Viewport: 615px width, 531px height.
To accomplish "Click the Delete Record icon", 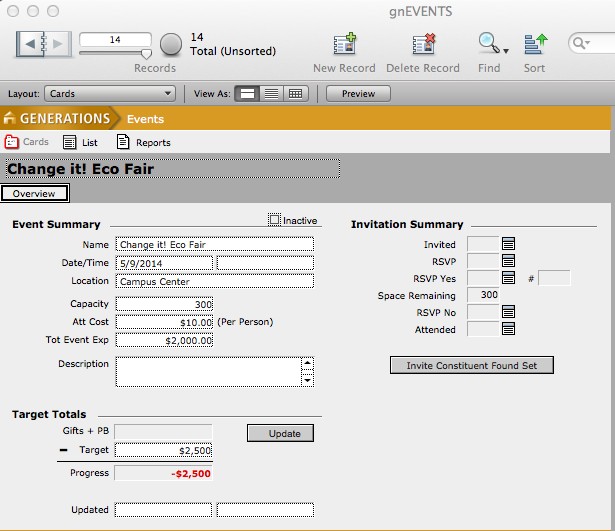I will pos(422,44).
